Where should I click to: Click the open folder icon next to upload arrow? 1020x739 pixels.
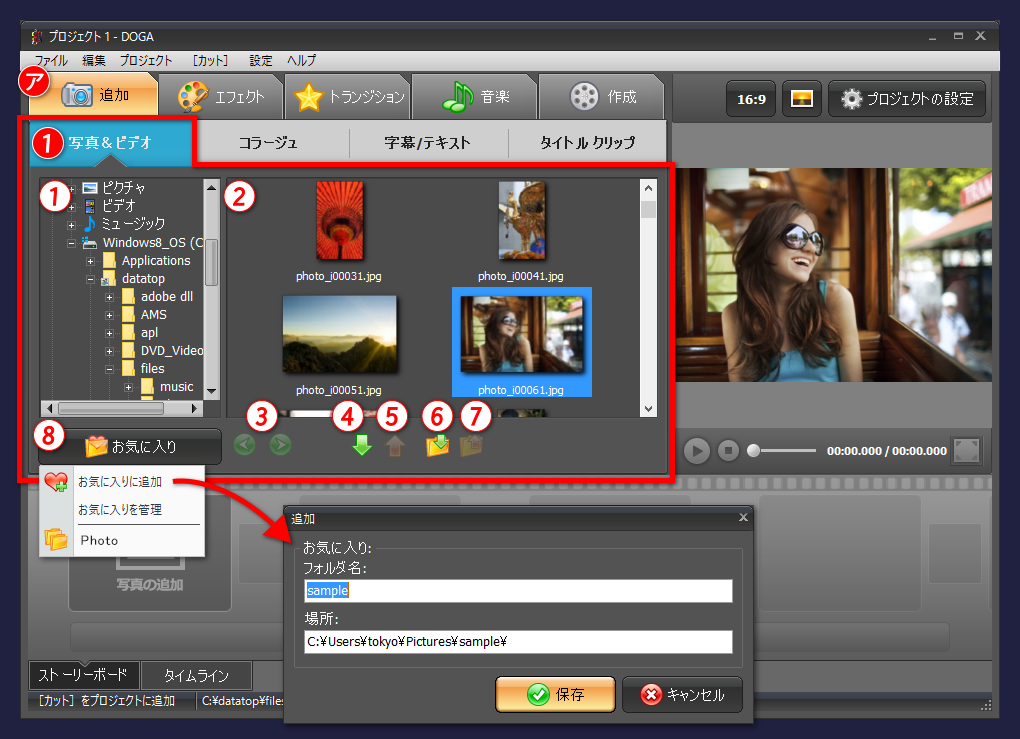437,446
